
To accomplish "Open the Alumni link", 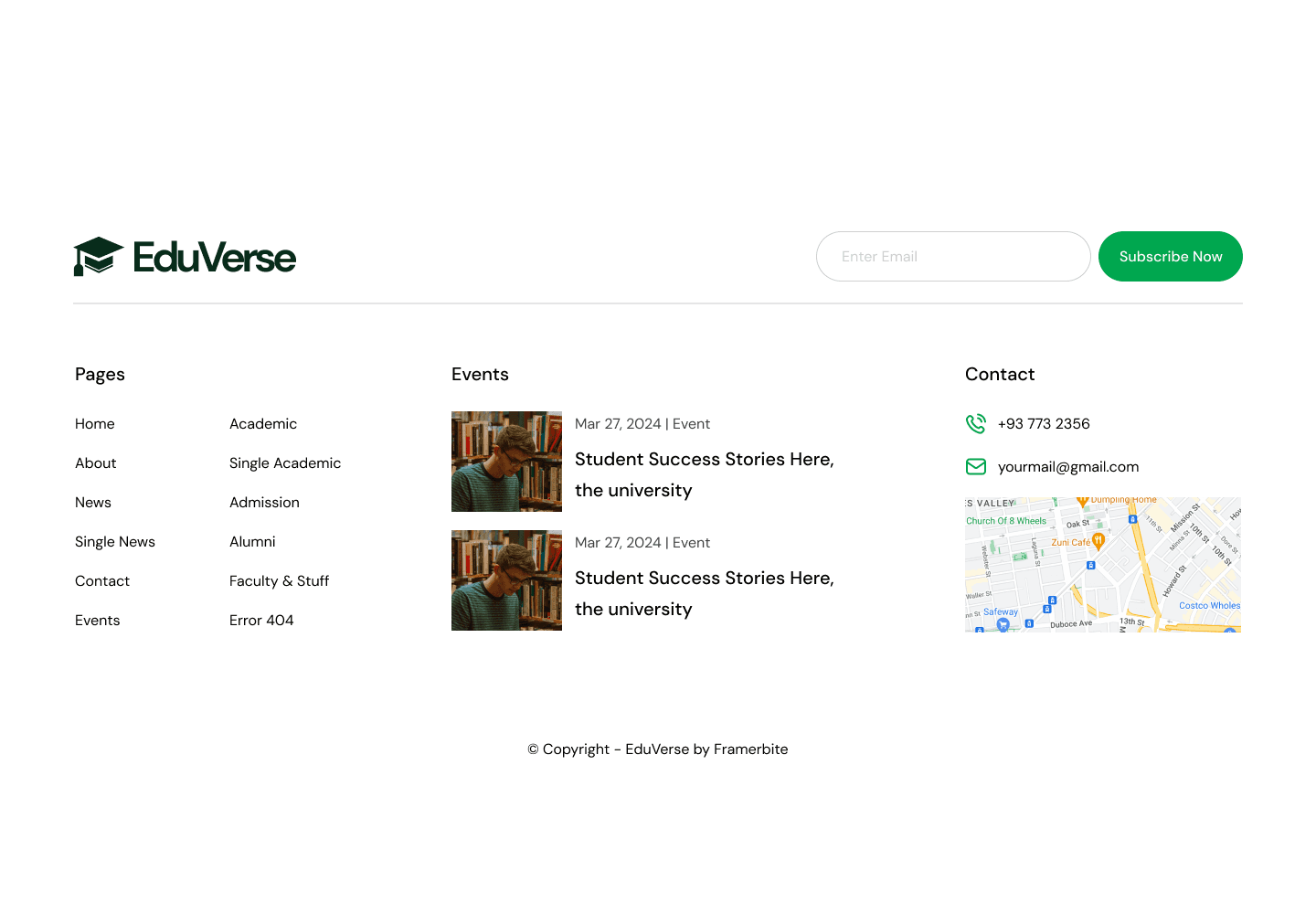I will click(252, 542).
